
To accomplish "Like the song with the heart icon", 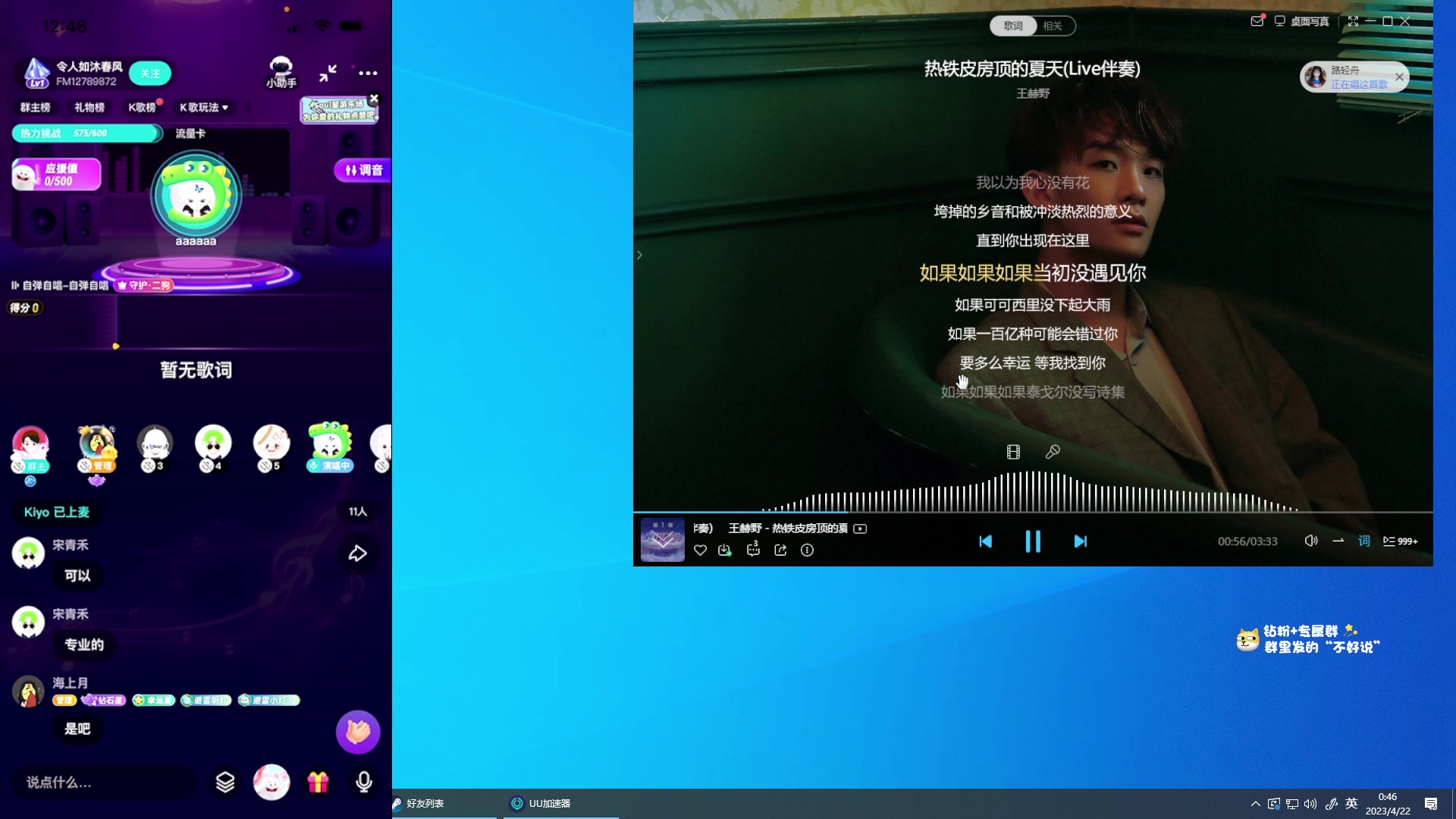I will [699, 551].
